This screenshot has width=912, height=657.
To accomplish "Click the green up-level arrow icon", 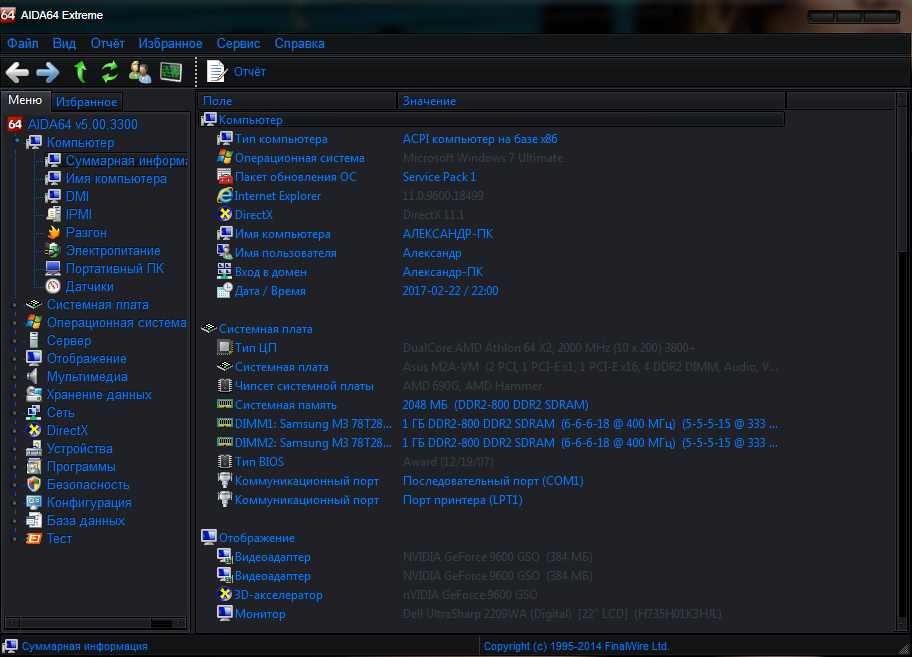I will click(80, 72).
